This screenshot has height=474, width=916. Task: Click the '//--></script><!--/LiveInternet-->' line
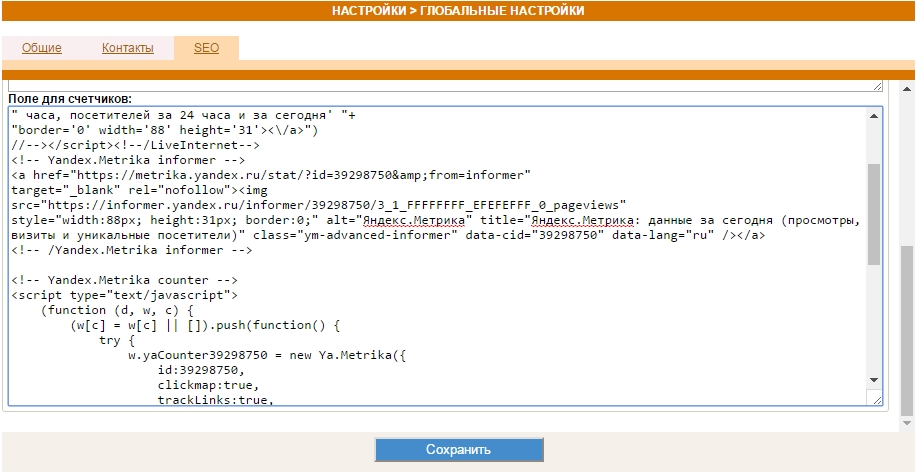coord(136,145)
